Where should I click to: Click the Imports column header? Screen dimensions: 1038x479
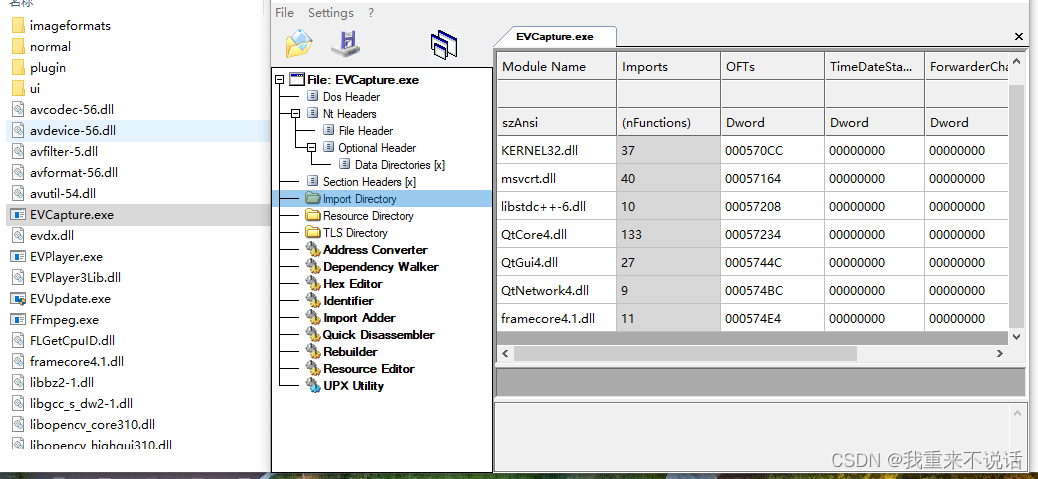668,67
